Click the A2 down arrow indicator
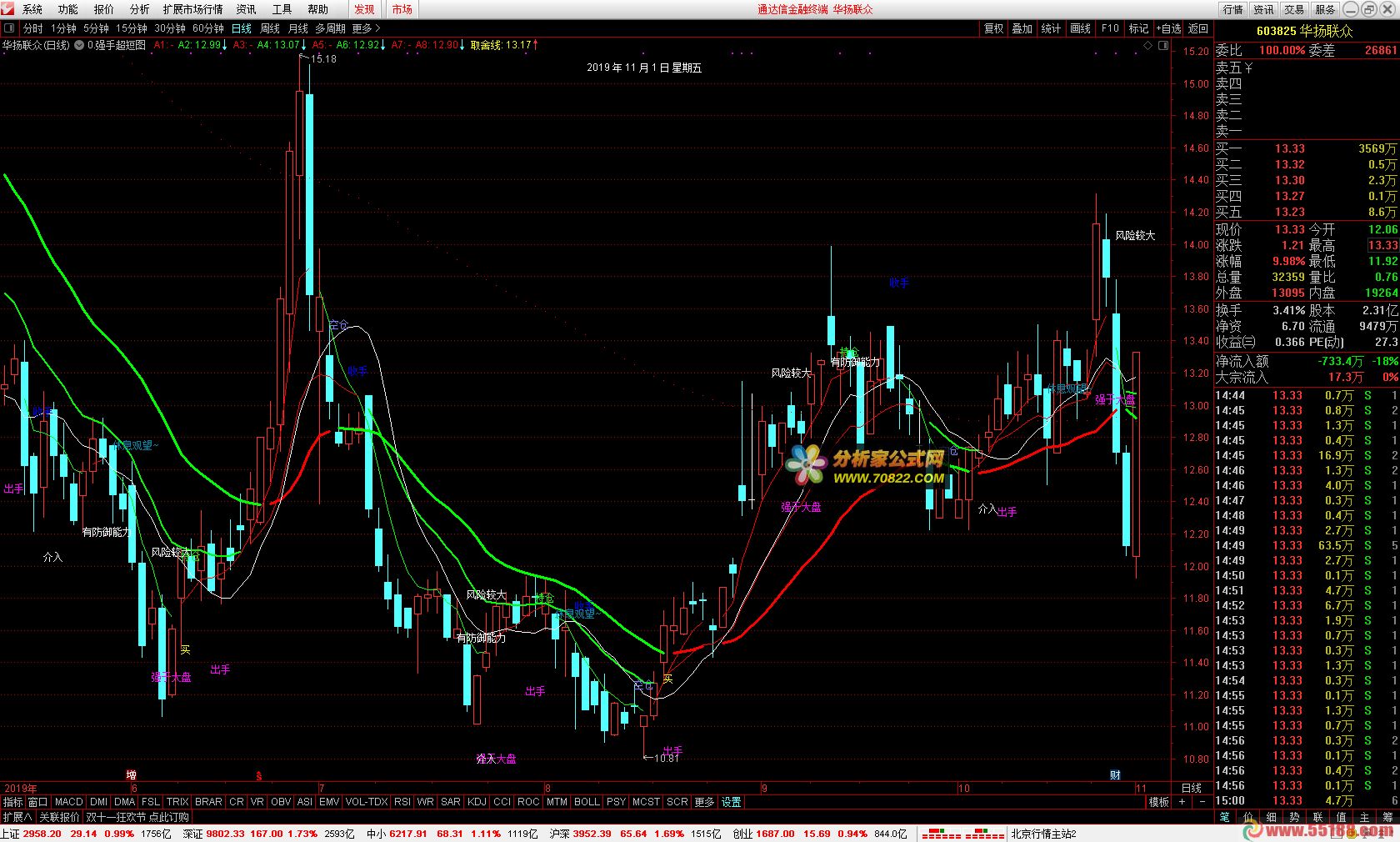The image size is (1400, 842). tap(224, 45)
